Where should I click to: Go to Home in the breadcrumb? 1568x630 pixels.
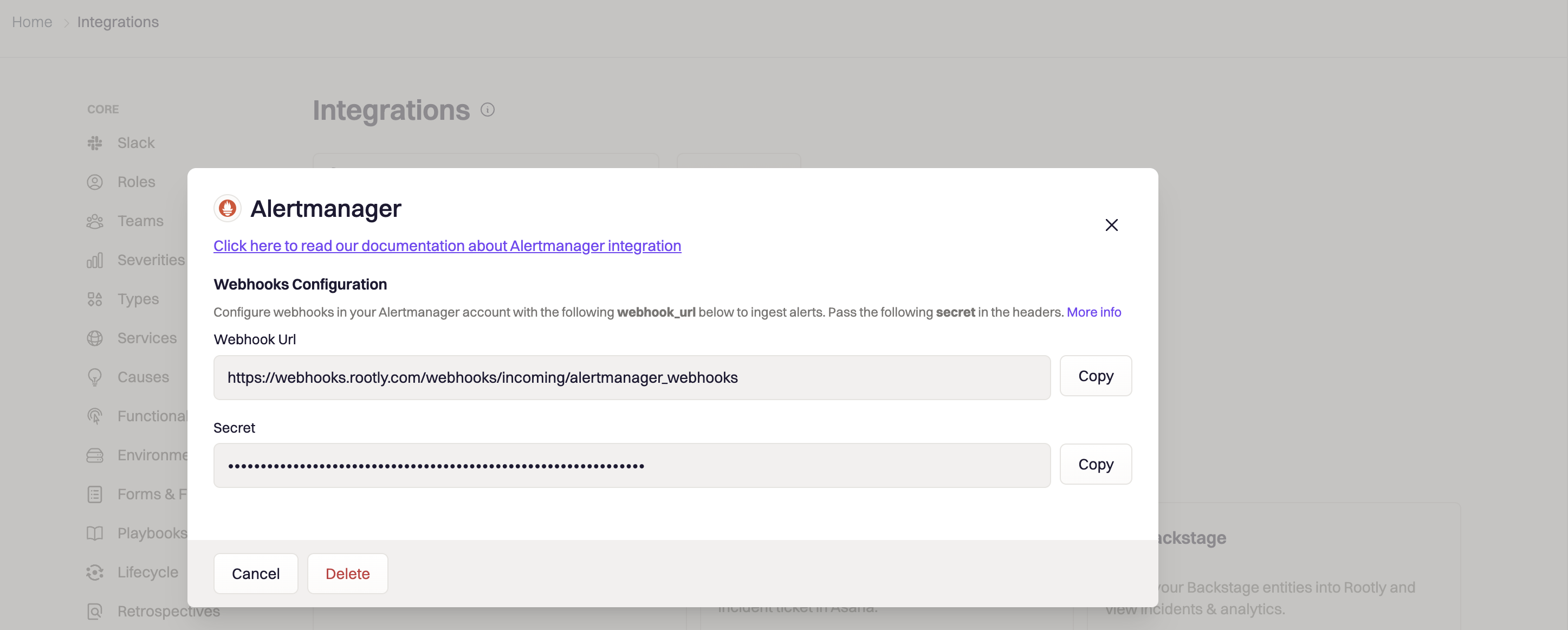click(33, 22)
